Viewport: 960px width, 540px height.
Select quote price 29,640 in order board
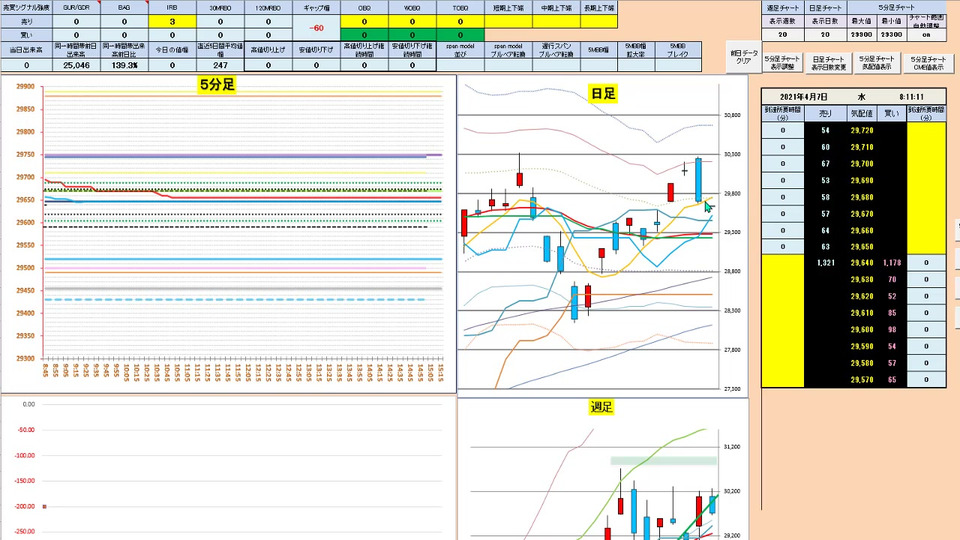[861, 263]
